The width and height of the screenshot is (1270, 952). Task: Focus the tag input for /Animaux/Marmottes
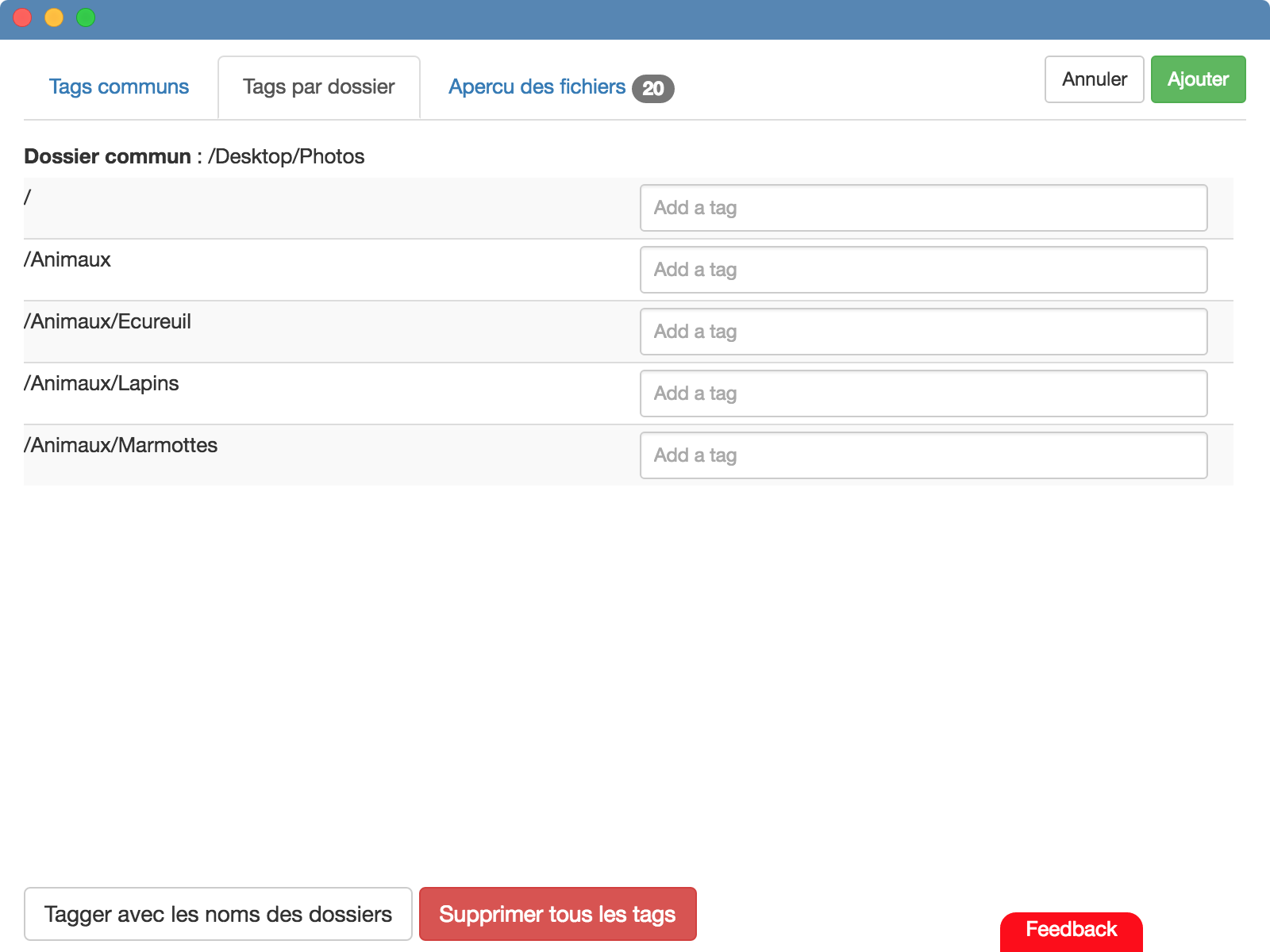[923, 455]
